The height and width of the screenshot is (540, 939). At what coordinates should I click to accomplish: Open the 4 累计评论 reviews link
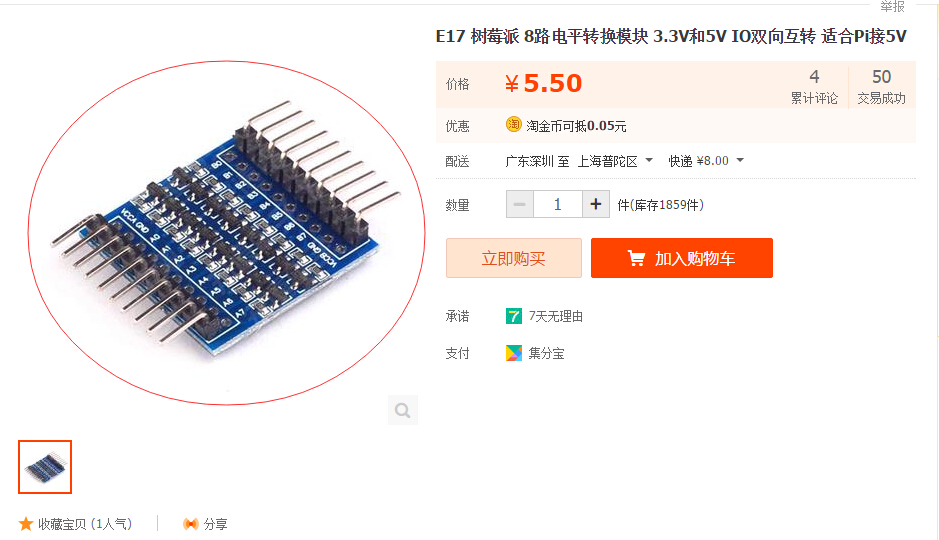click(x=814, y=87)
